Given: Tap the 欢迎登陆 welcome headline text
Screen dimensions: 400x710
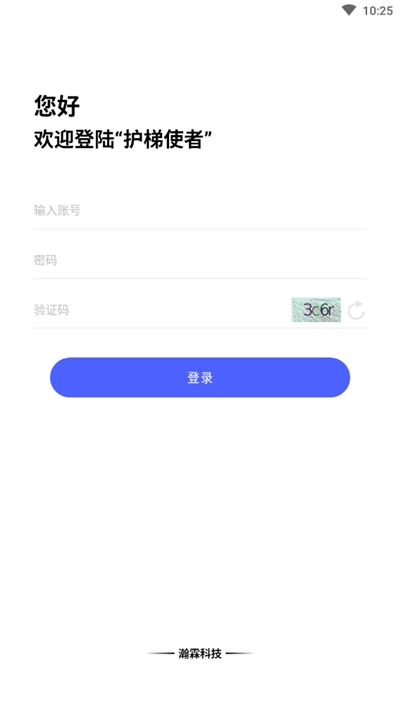Looking at the screenshot, I should tap(73, 140).
